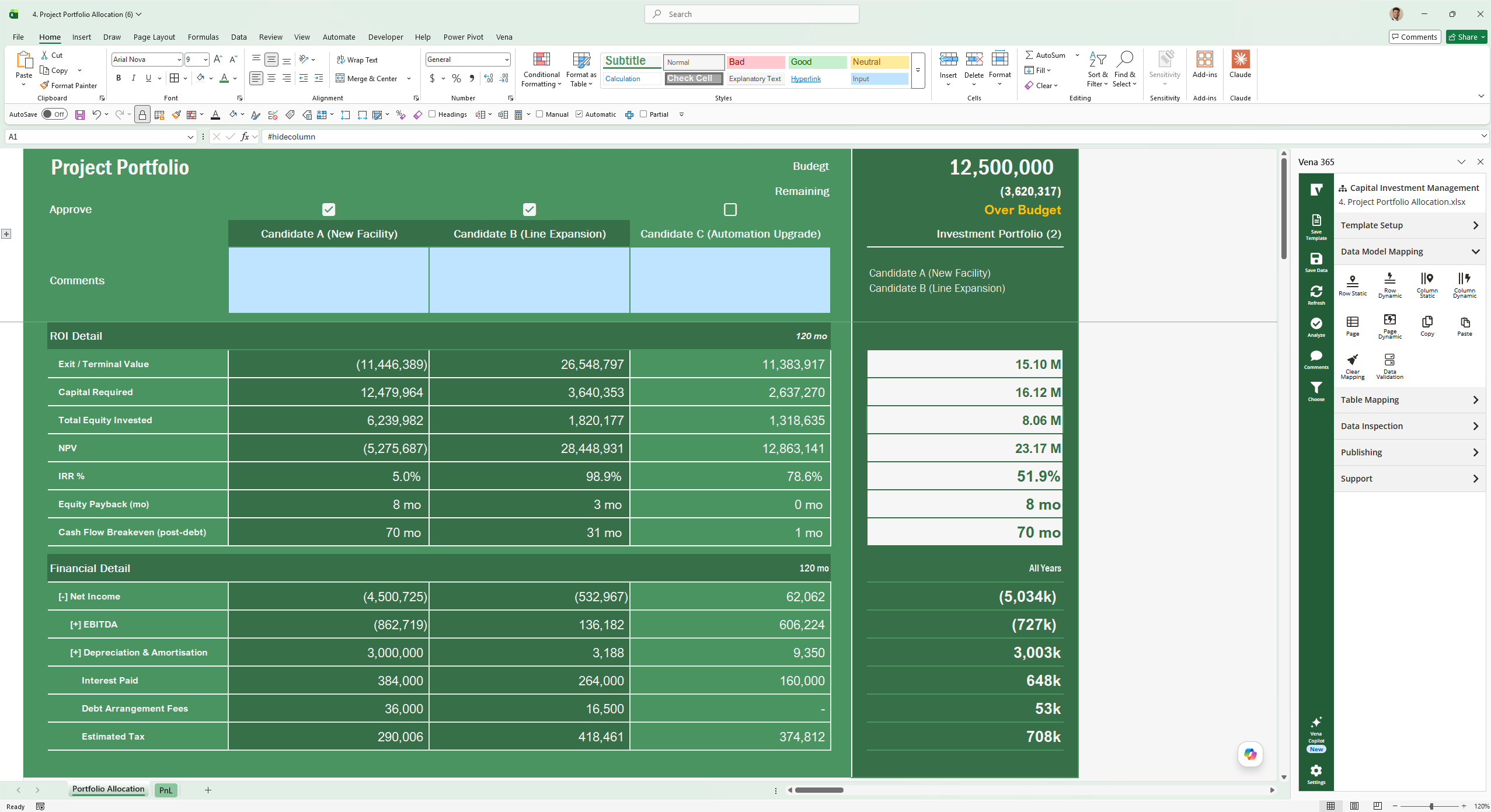Check approval for Candidate C (Automation Upgrade)
The height and width of the screenshot is (812, 1491).
[730, 209]
